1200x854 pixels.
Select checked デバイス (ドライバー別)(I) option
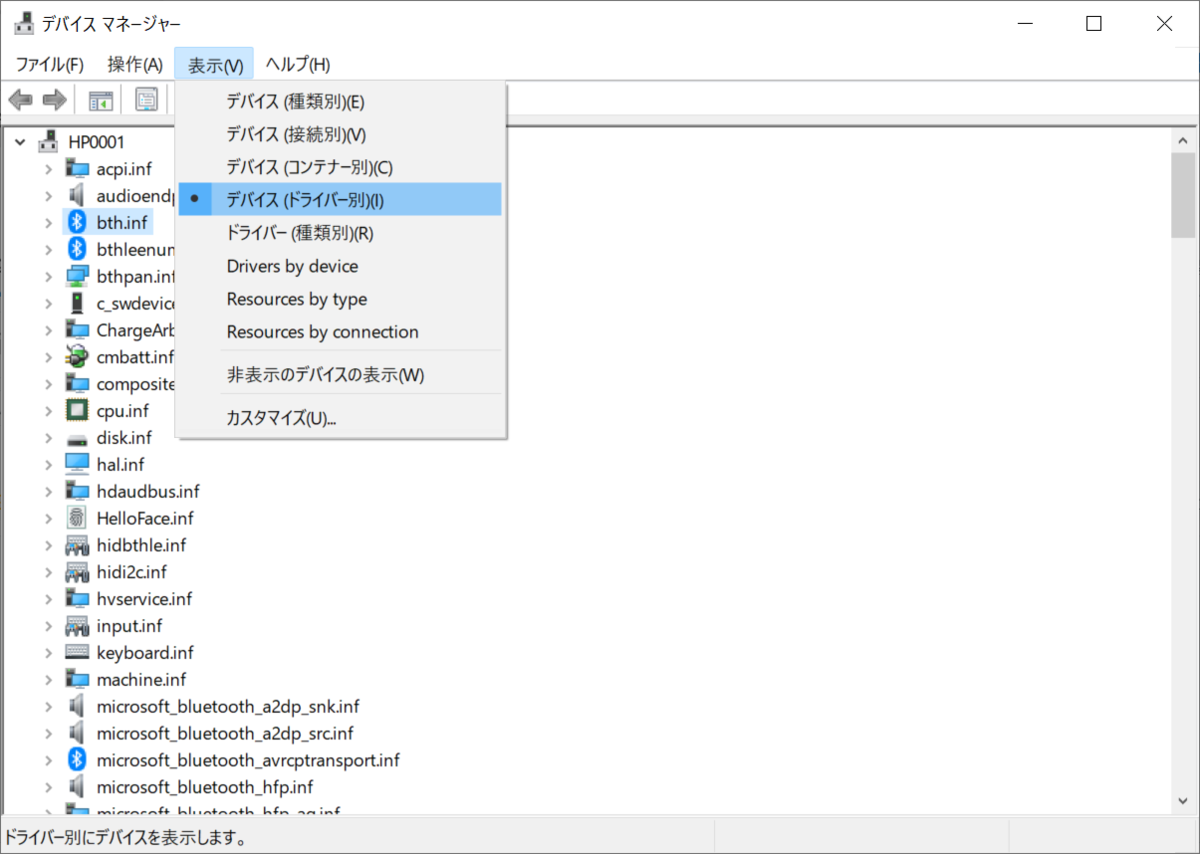[340, 200]
